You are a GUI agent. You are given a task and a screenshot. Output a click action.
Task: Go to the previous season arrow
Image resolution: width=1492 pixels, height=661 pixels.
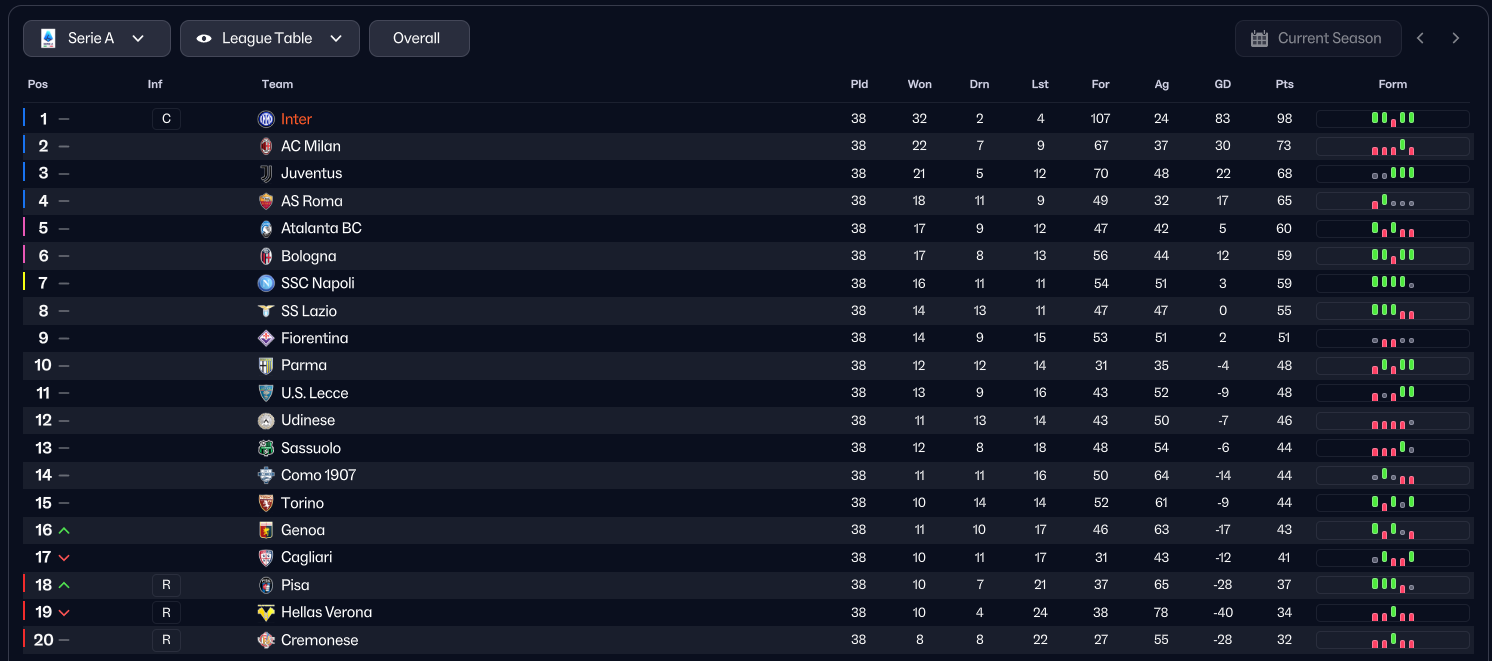pyautogui.click(x=1420, y=39)
